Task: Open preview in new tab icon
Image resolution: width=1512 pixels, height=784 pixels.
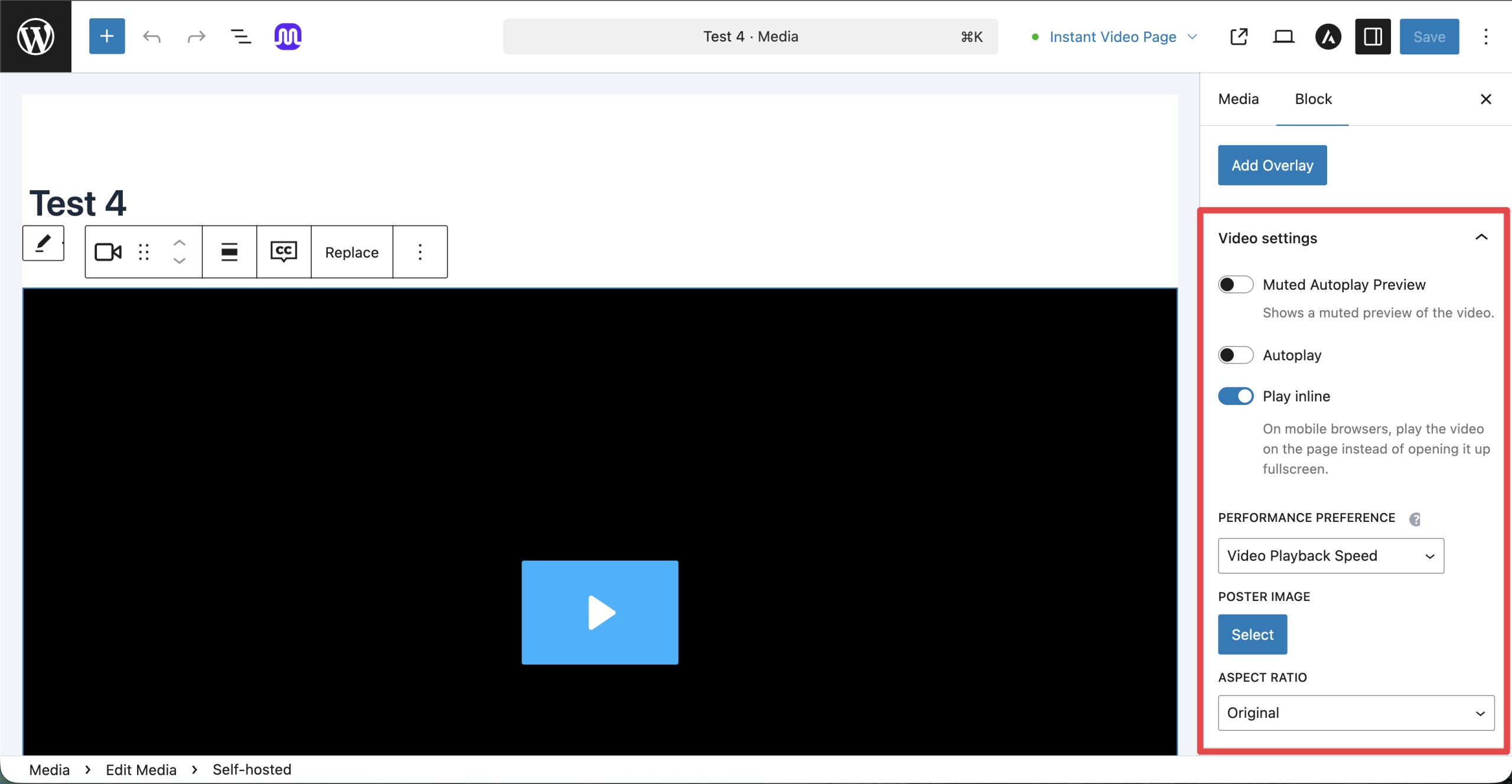Action: pyautogui.click(x=1239, y=36)
